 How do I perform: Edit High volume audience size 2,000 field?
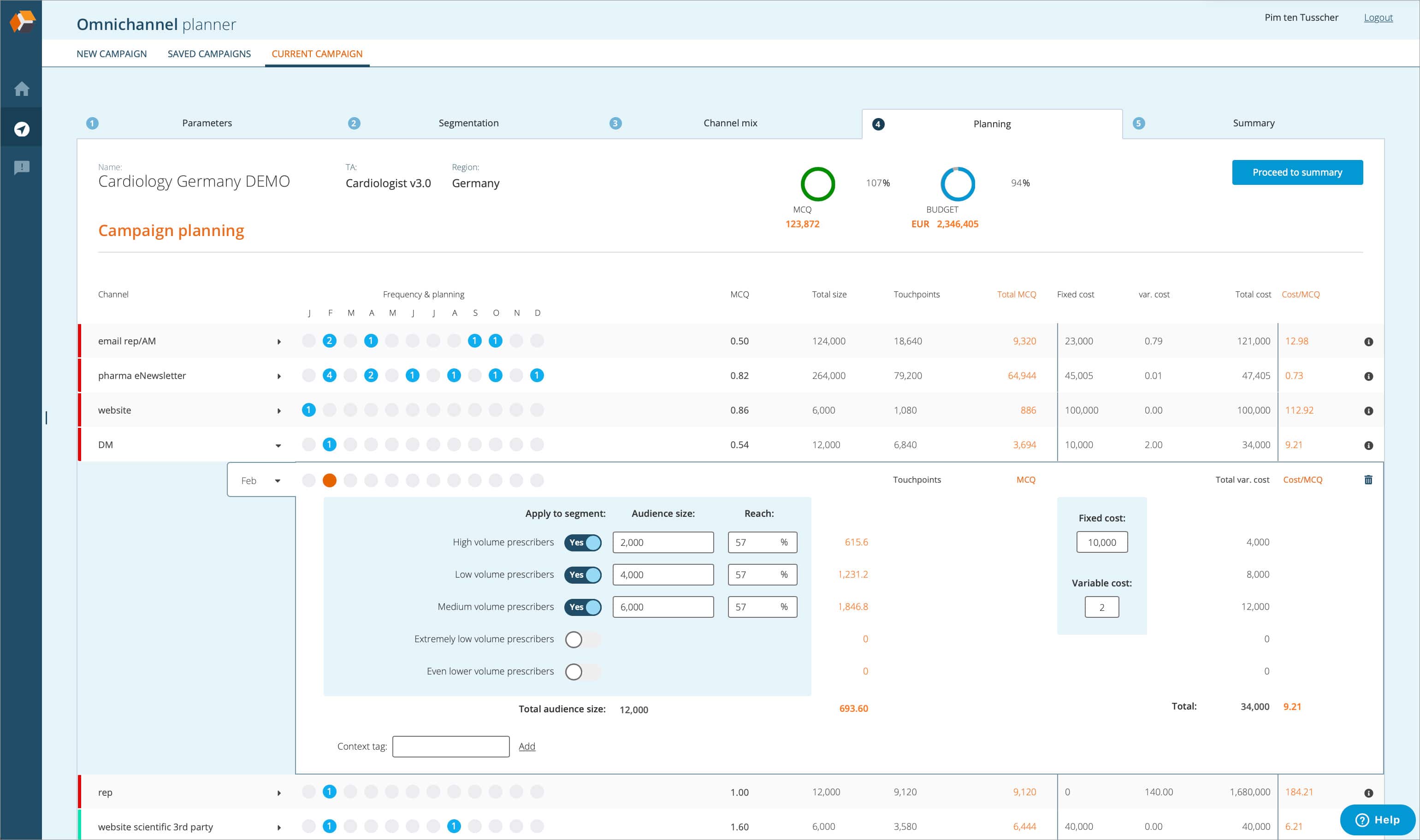pos(663,542)
